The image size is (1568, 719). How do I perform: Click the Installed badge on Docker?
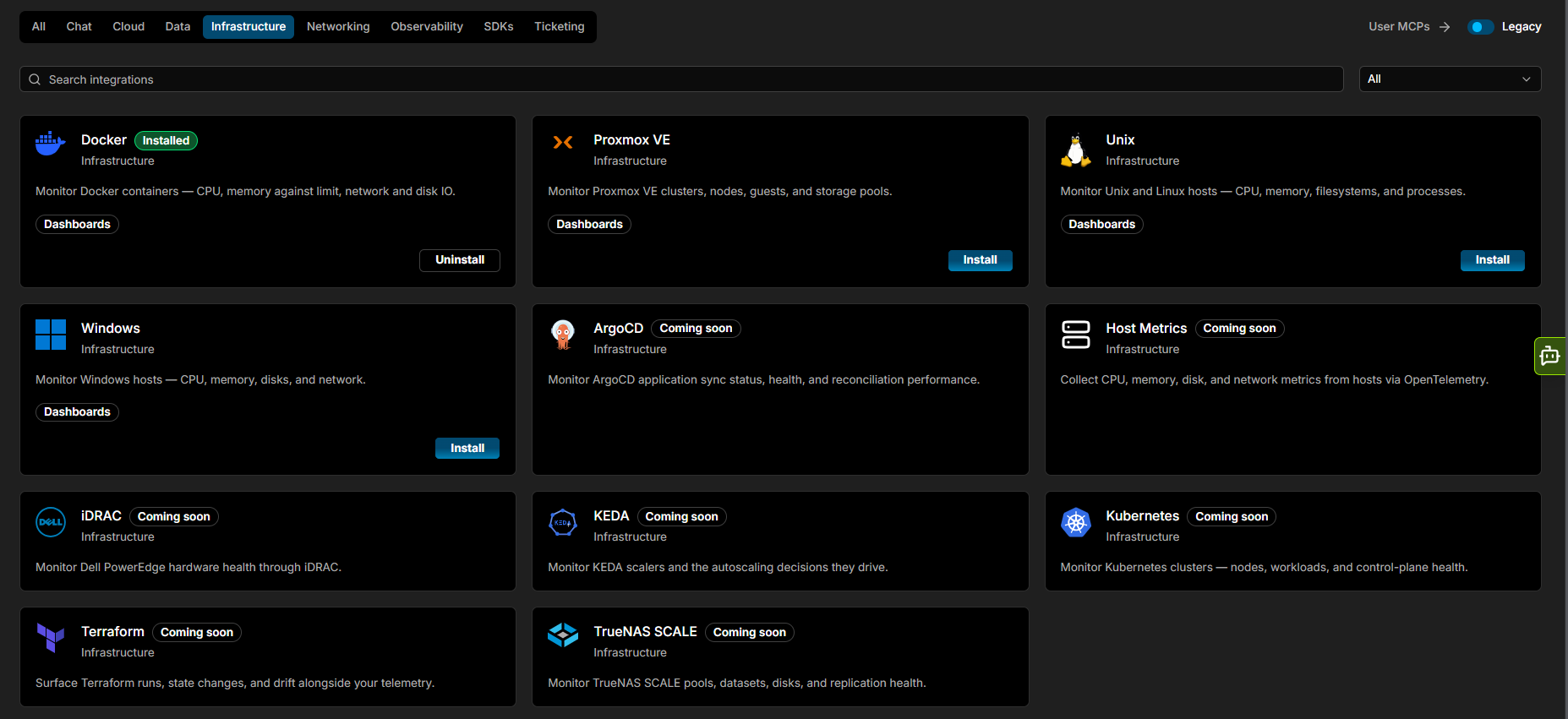(x=166, y=141)
